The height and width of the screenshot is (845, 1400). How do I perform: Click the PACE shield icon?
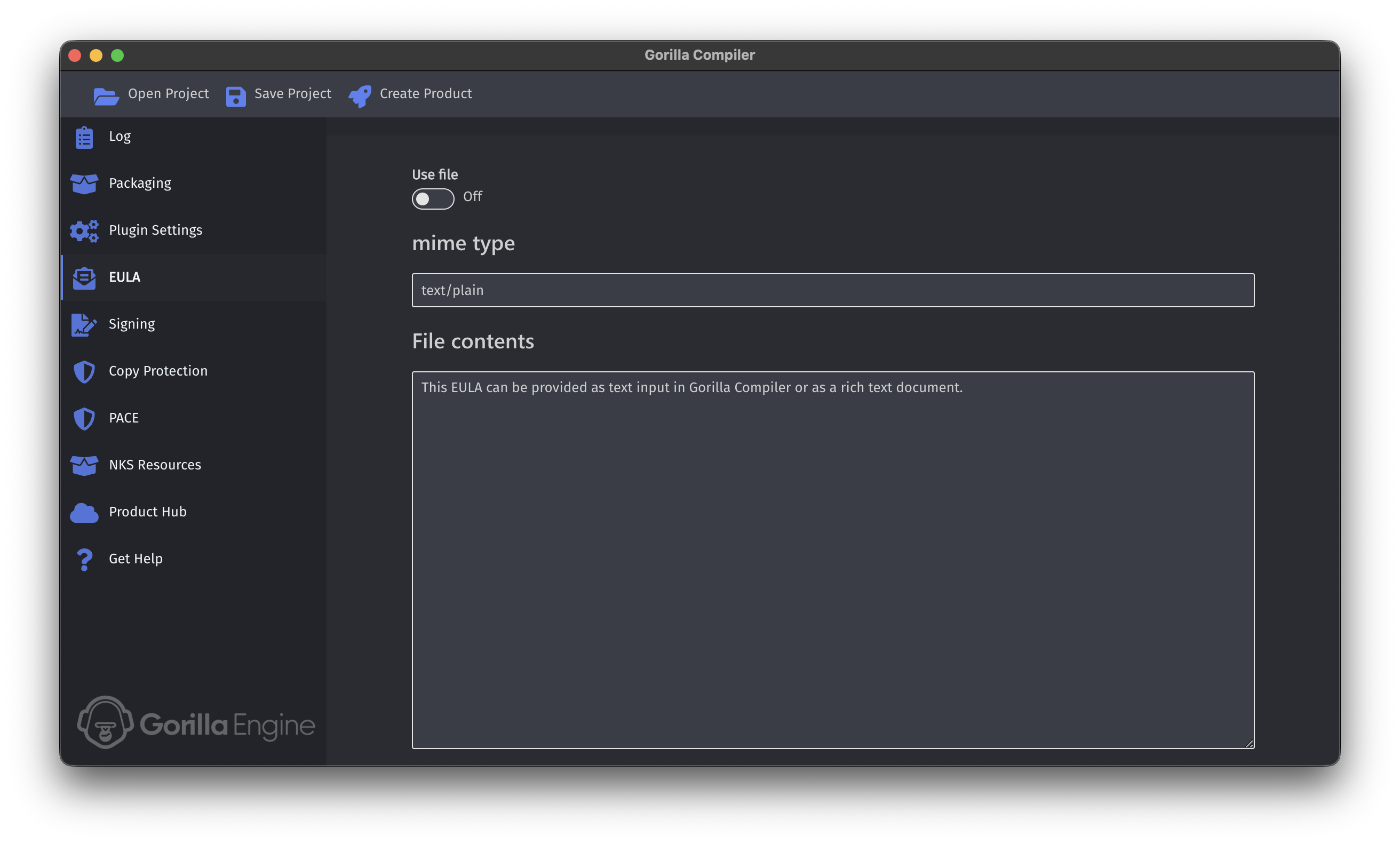click(x=84, y=419)
